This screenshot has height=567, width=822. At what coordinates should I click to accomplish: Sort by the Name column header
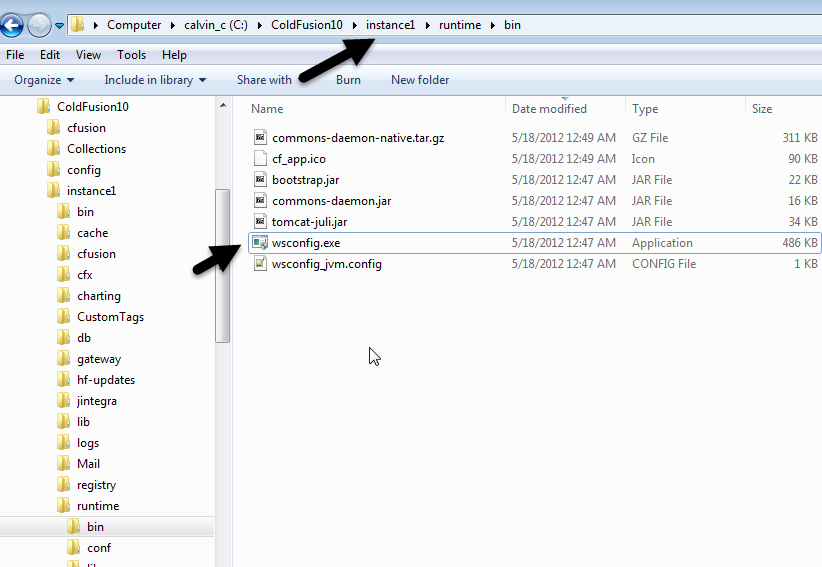267,109
